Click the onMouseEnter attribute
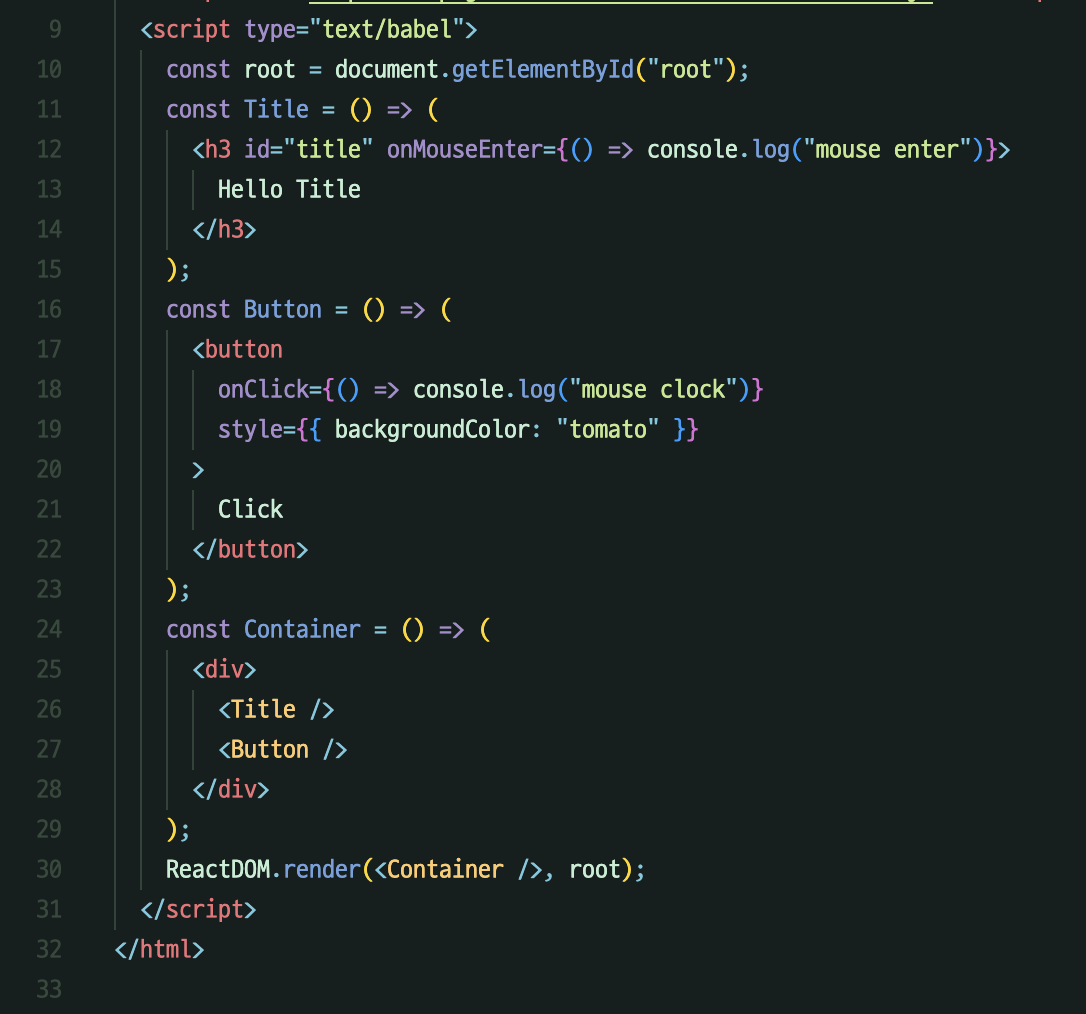This screenshot has height=1014, width=1086. pyautogui.click(x=464, y=150)
